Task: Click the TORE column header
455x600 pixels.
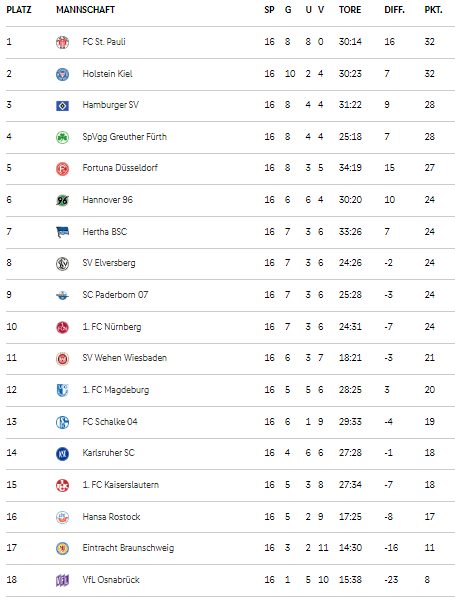Action: point(350,10)
